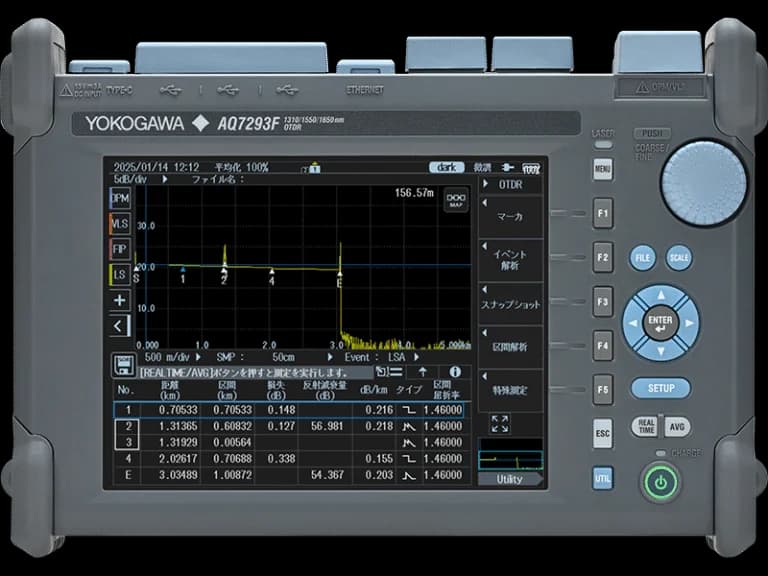Tap the power plug status icon
This screenshot has width=768, height=576.
pyautogui.click(x=508, y=168)
